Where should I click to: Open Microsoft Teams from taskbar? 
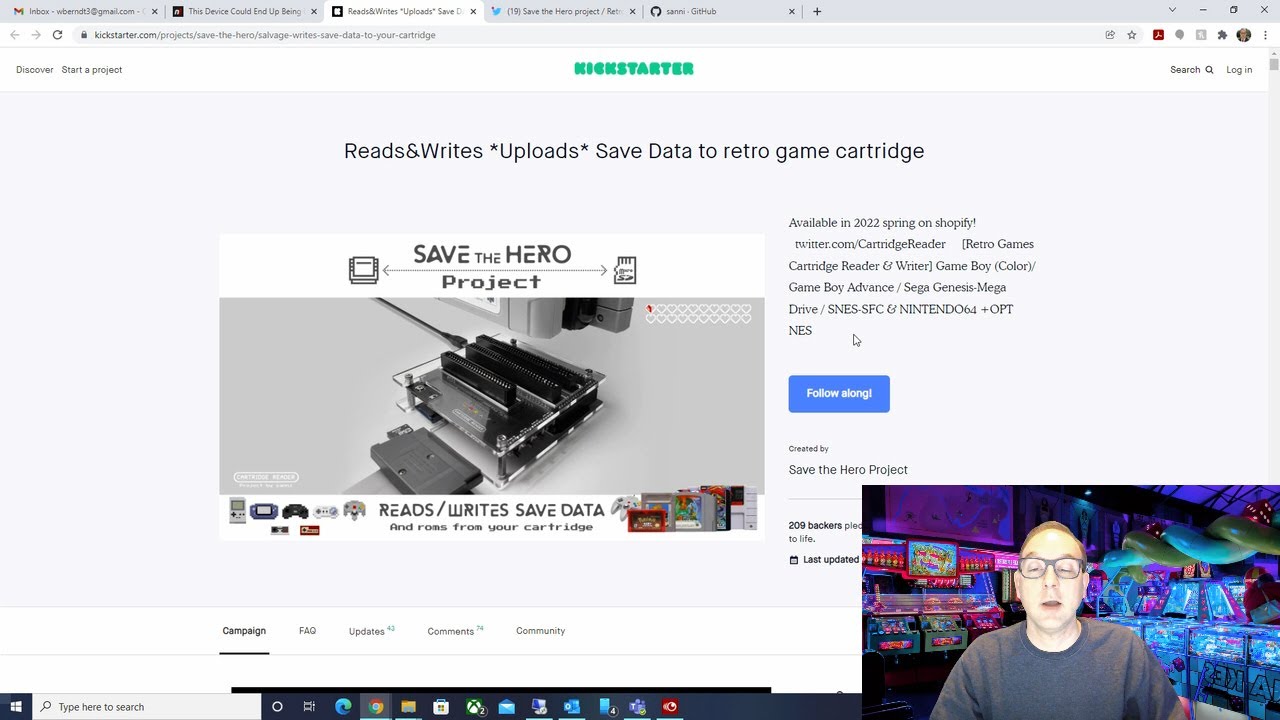[638, 707]
